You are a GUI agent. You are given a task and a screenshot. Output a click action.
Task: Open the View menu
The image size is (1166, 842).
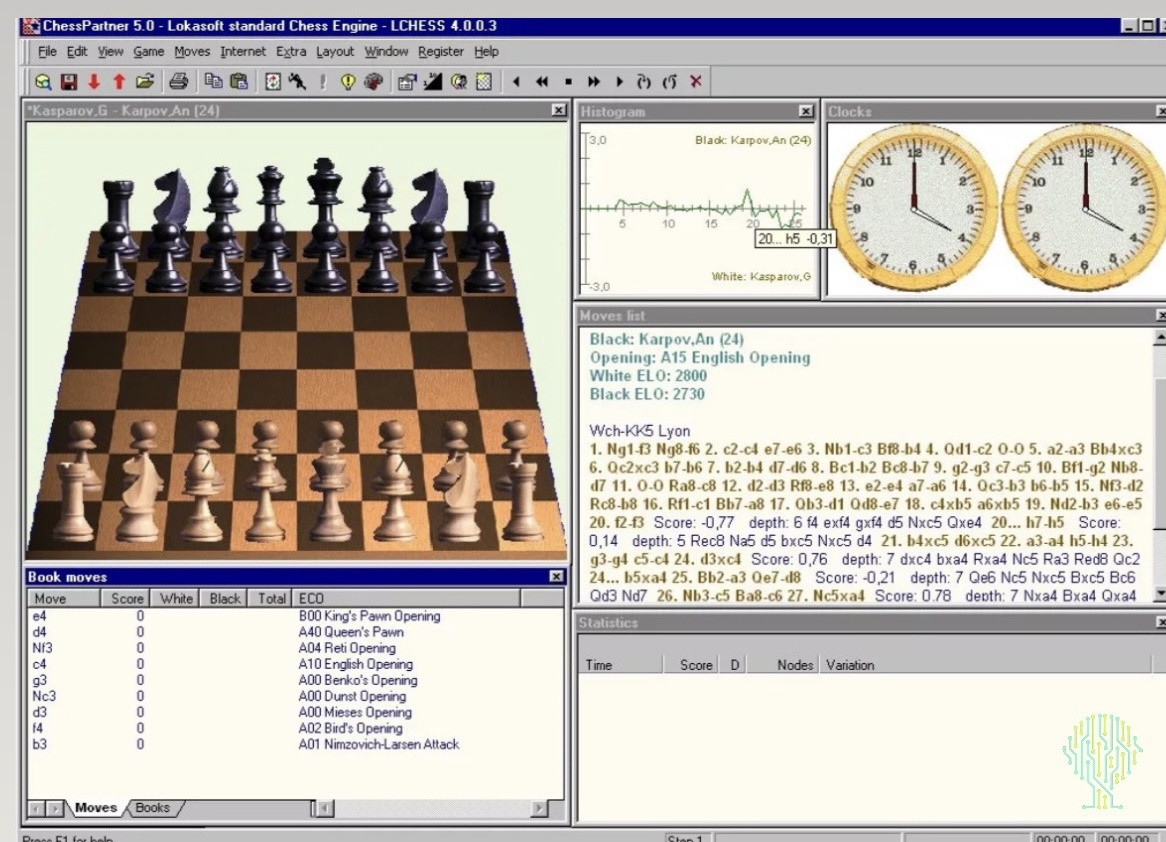coord(110,51)
